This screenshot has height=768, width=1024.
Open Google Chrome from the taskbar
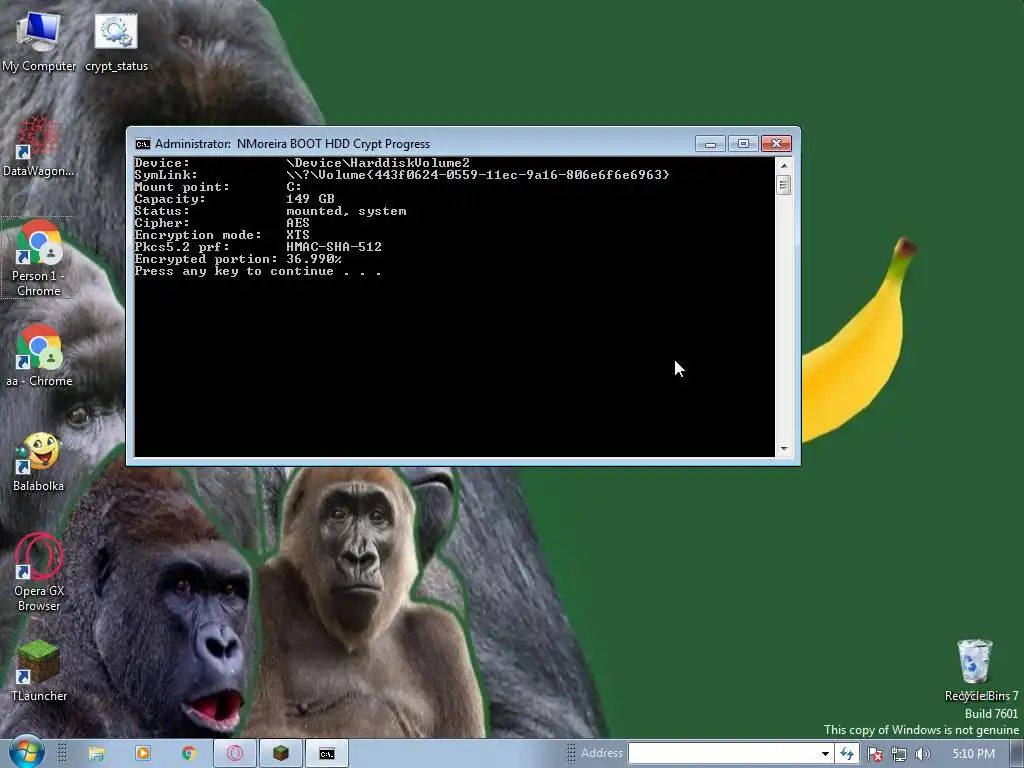189,754
